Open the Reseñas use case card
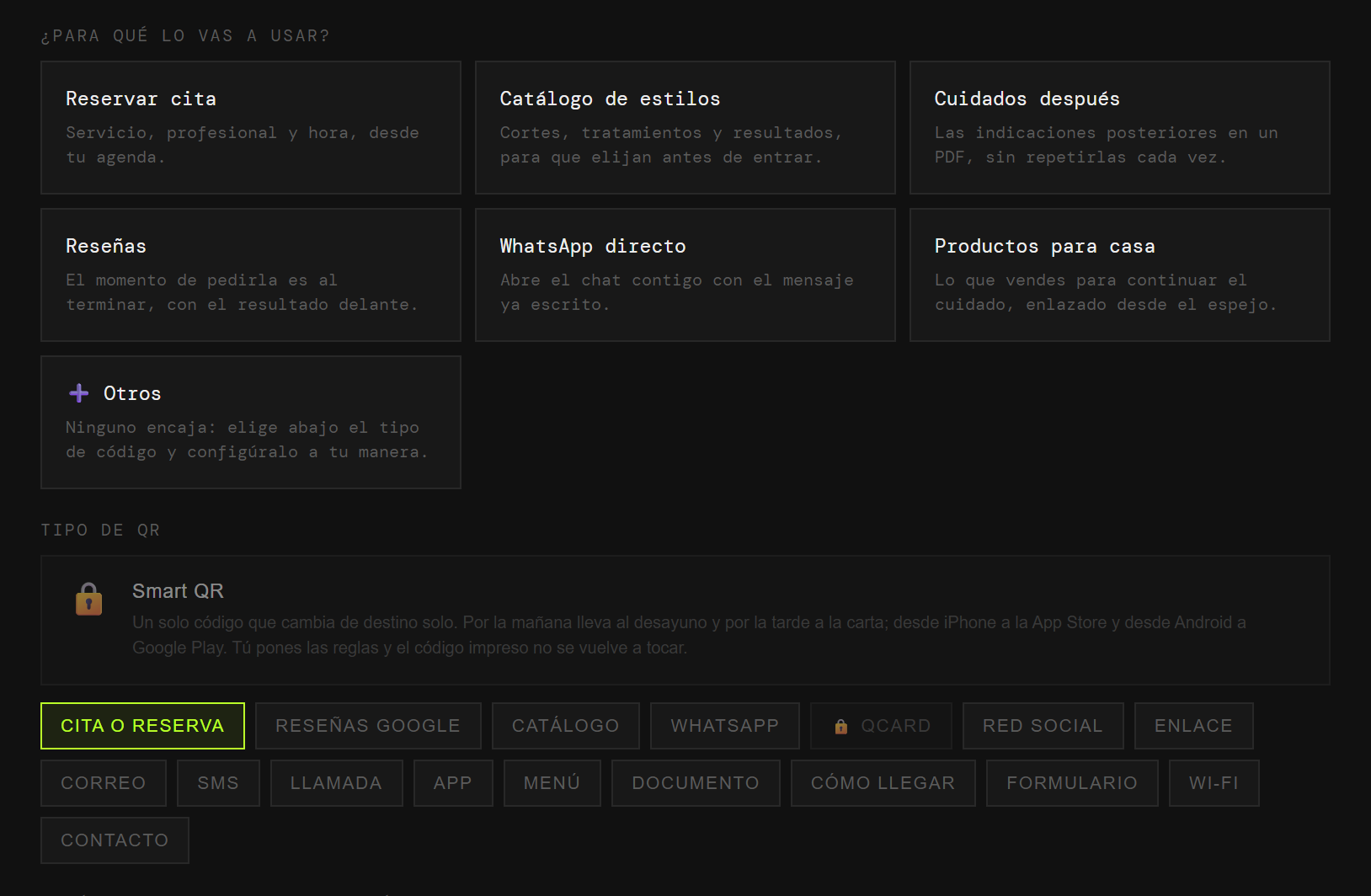This screenshot has height=896, width=1371. coord(251,275)
